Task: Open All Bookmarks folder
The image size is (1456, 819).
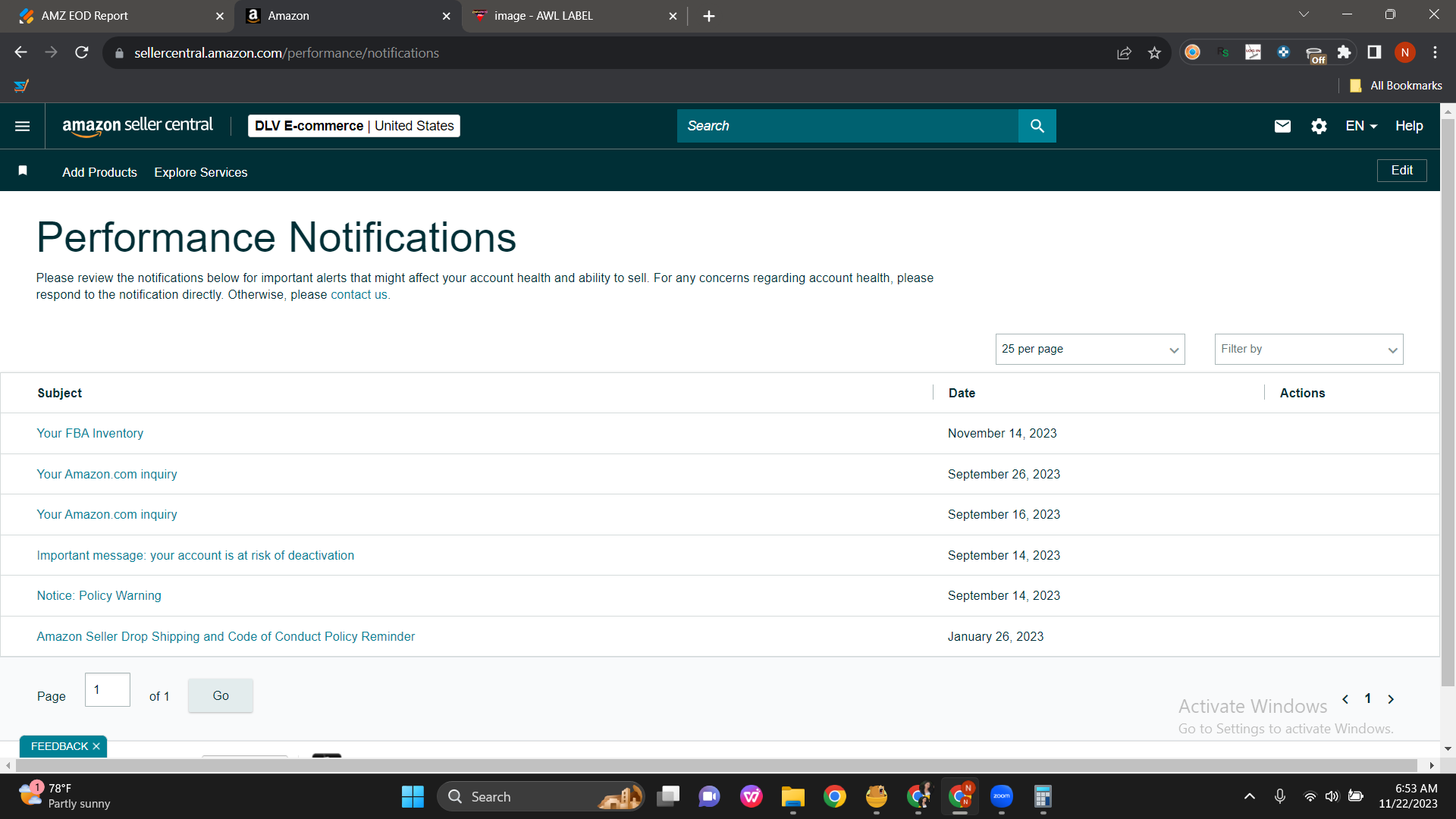Action: [1396, 86]
